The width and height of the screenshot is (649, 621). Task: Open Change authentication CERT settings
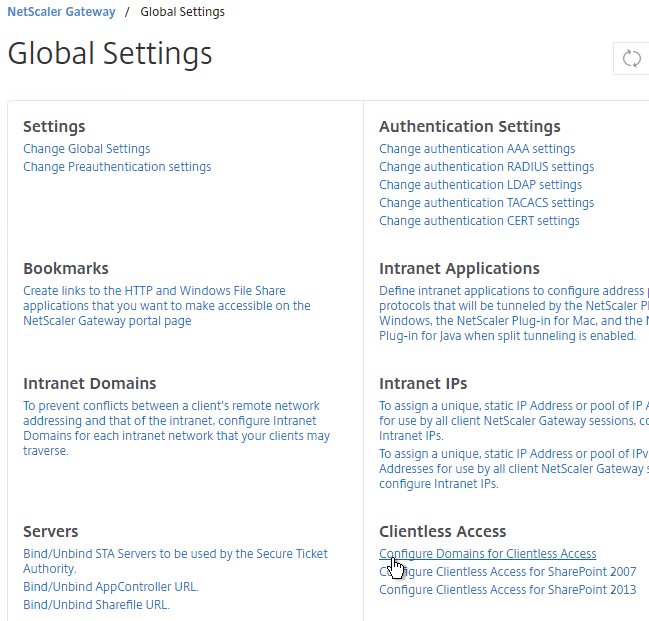coord(479,221)
